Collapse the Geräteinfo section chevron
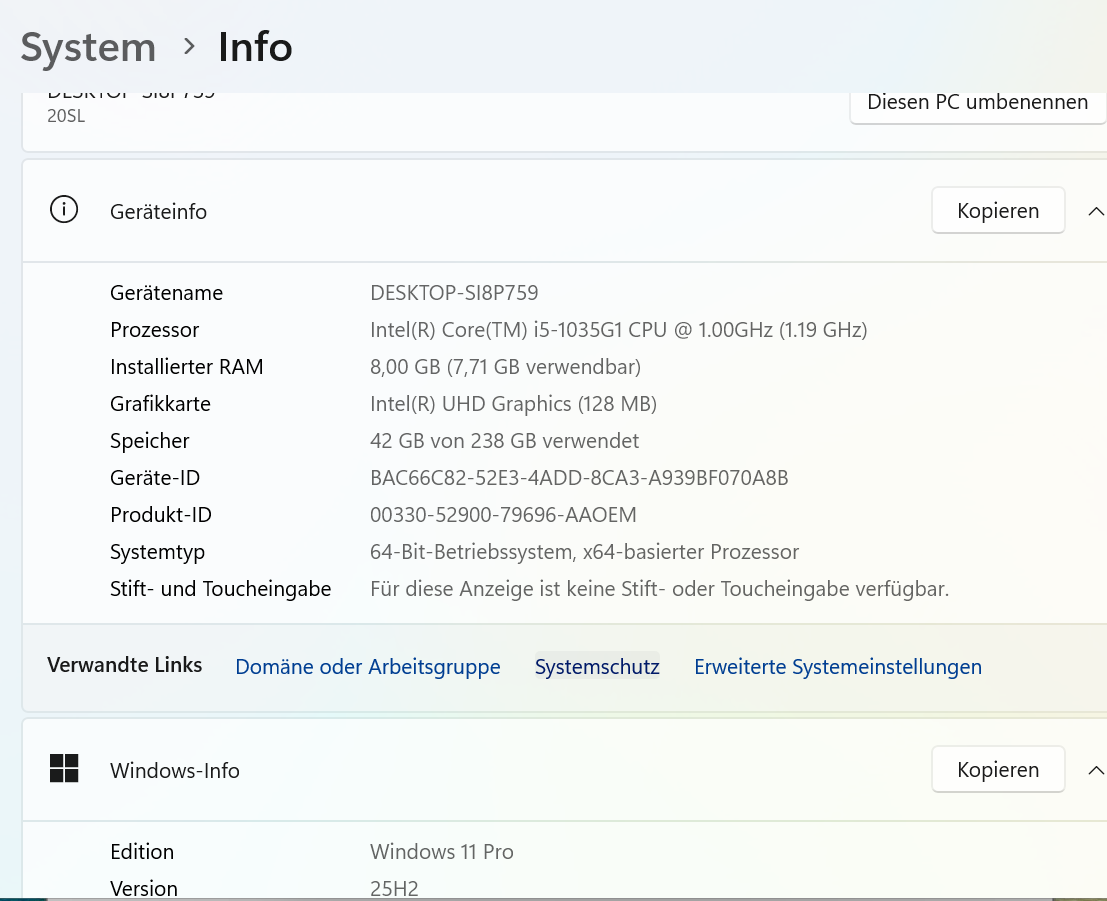The height and width of the screenshot is (901, 1107). tap(1095, 211)
